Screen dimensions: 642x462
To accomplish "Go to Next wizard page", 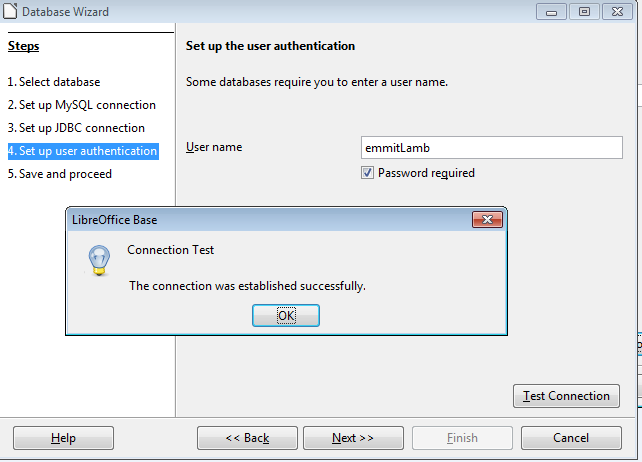I will click(x=353, y=438).
